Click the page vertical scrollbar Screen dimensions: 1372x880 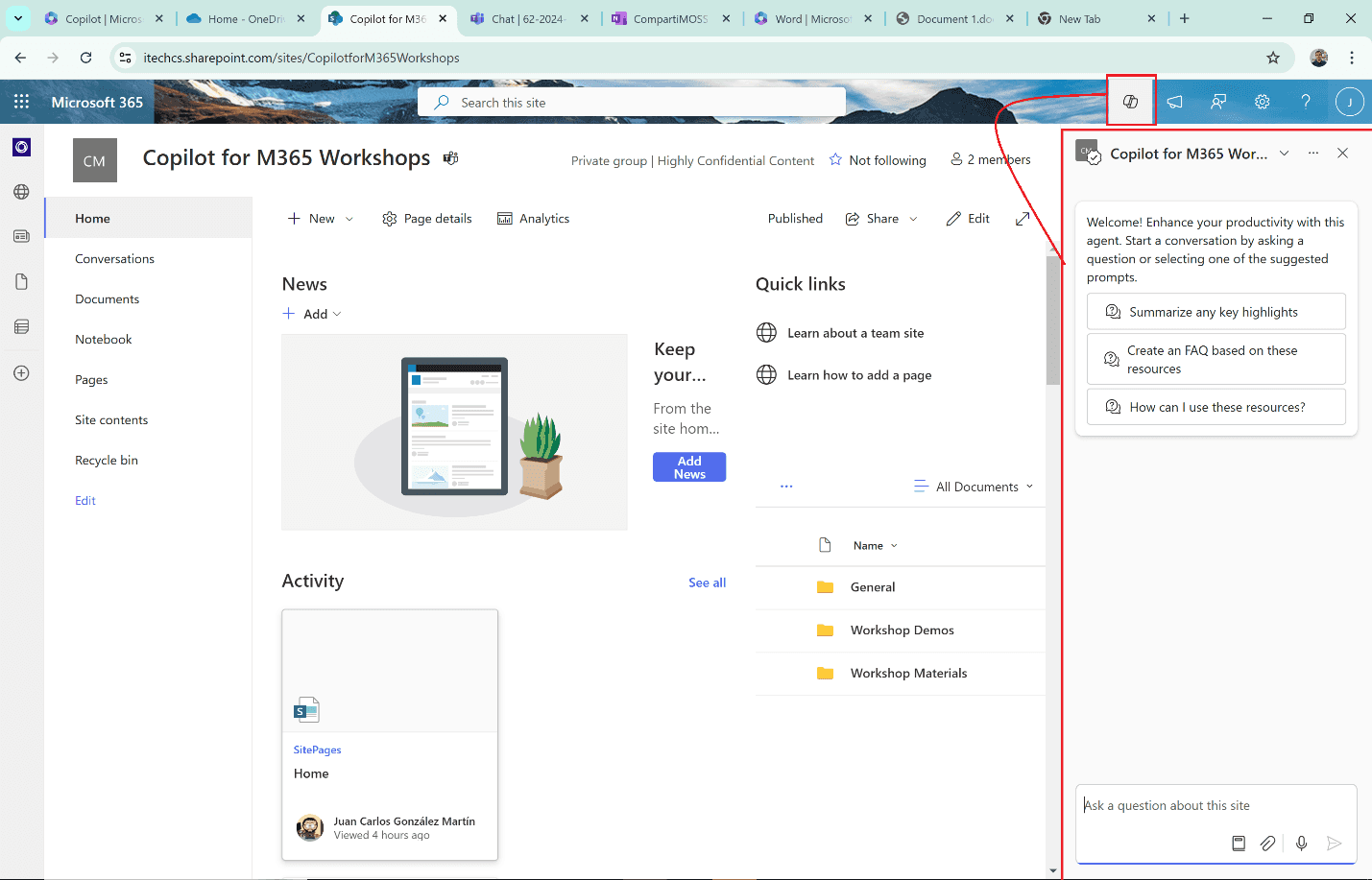tap(1053, 321)
